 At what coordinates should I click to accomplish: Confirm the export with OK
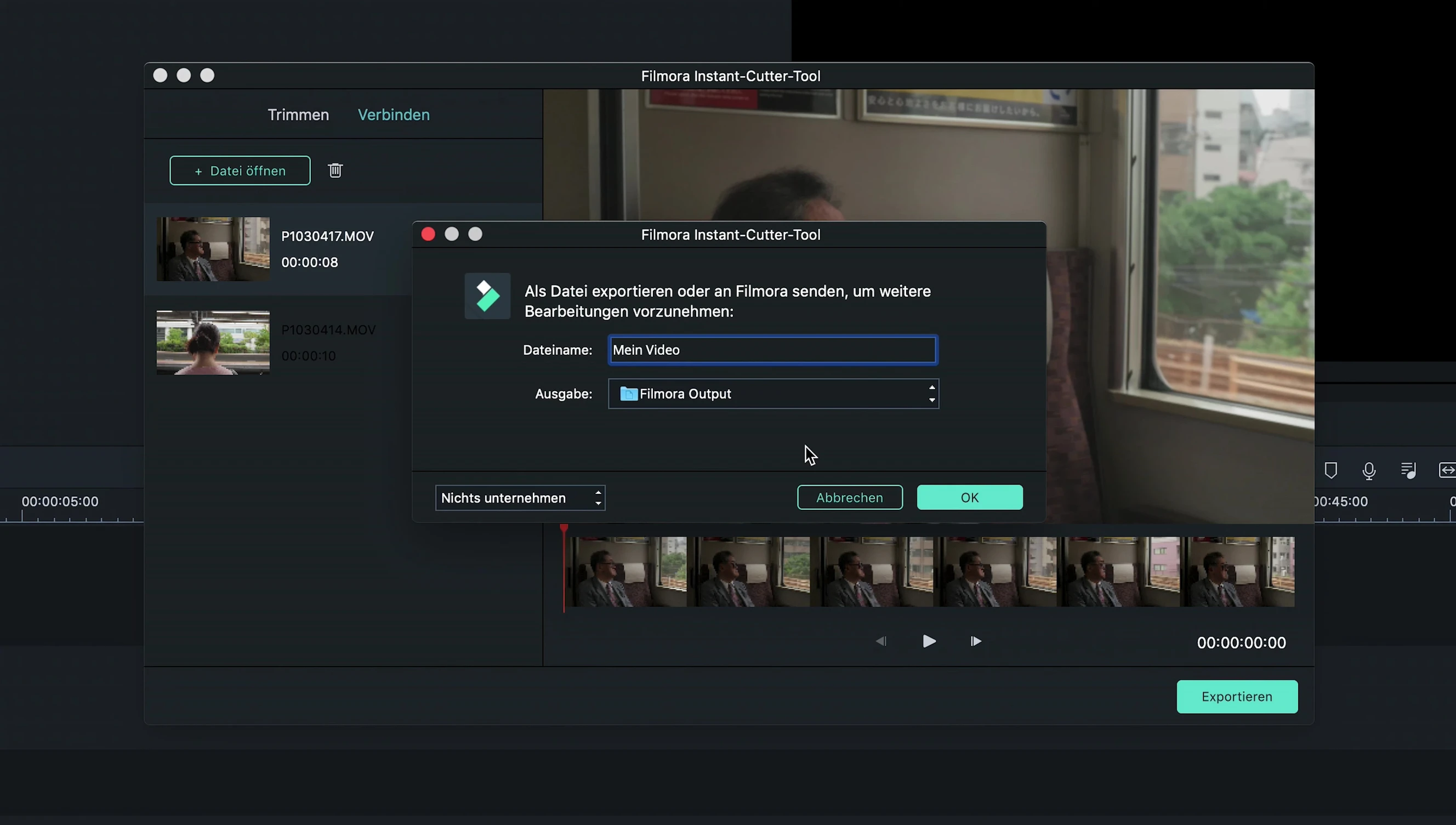tap(970, 498)
